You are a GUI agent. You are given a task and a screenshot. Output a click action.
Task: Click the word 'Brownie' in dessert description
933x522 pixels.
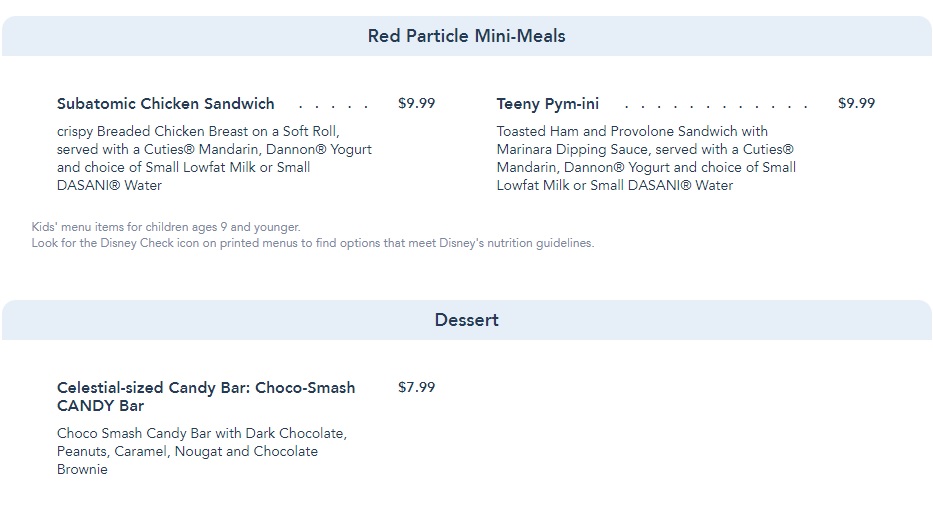pos(82,469)
